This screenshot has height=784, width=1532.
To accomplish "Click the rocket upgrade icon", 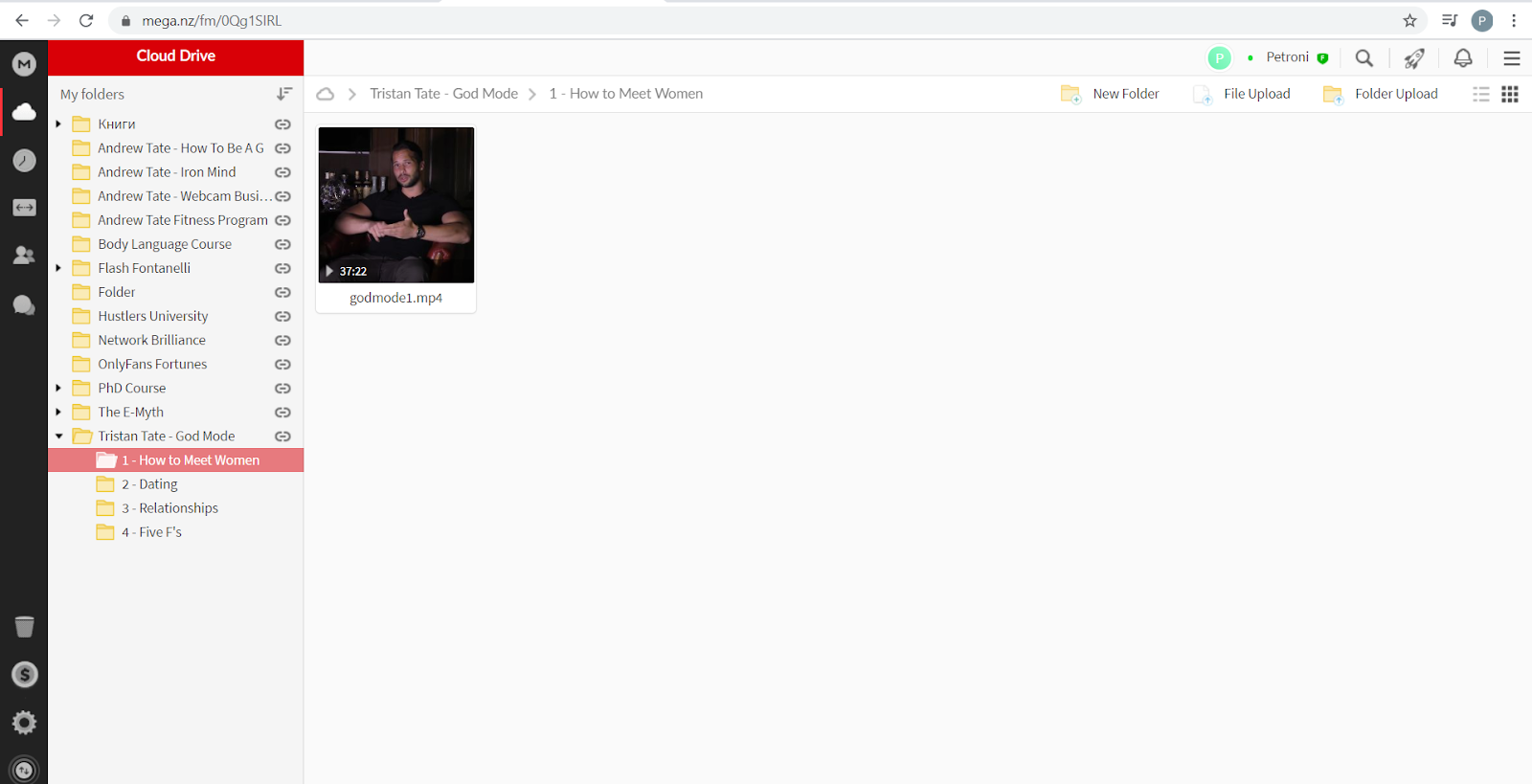I will coord(1414,58).
